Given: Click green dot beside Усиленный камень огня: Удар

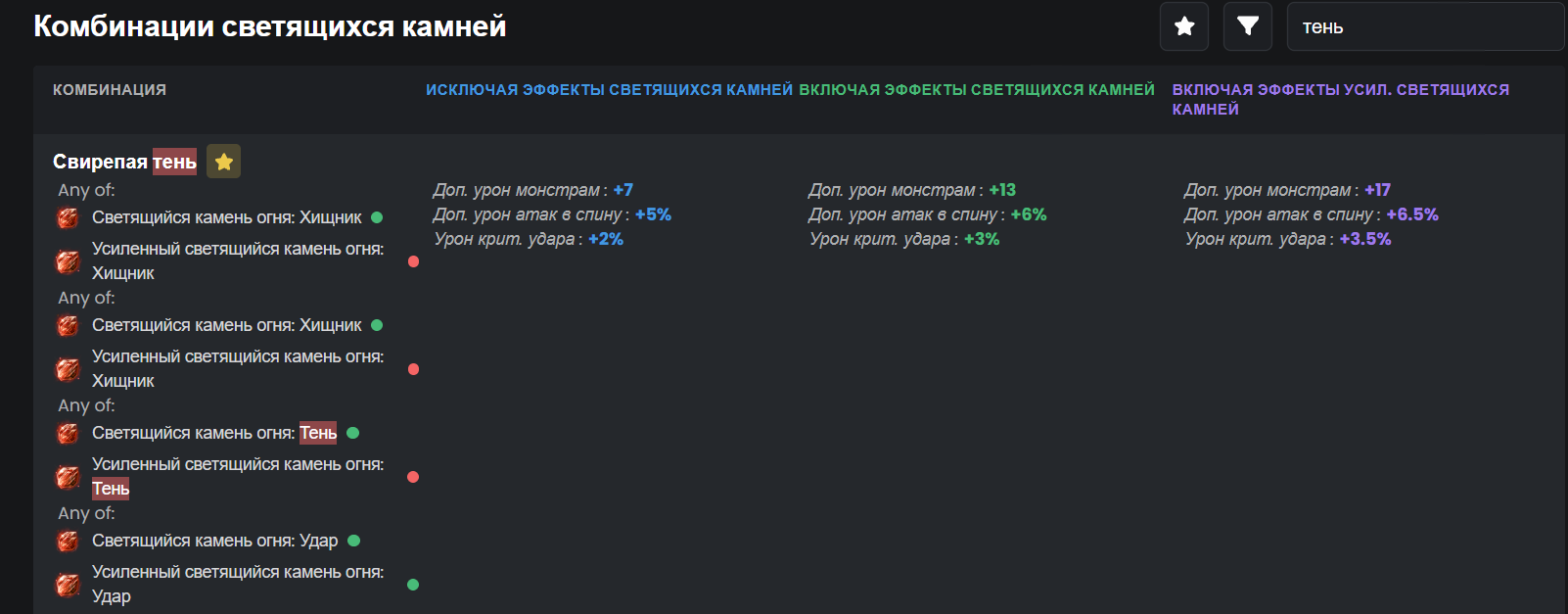Looking at the screenshot, I should pos(413,585).
